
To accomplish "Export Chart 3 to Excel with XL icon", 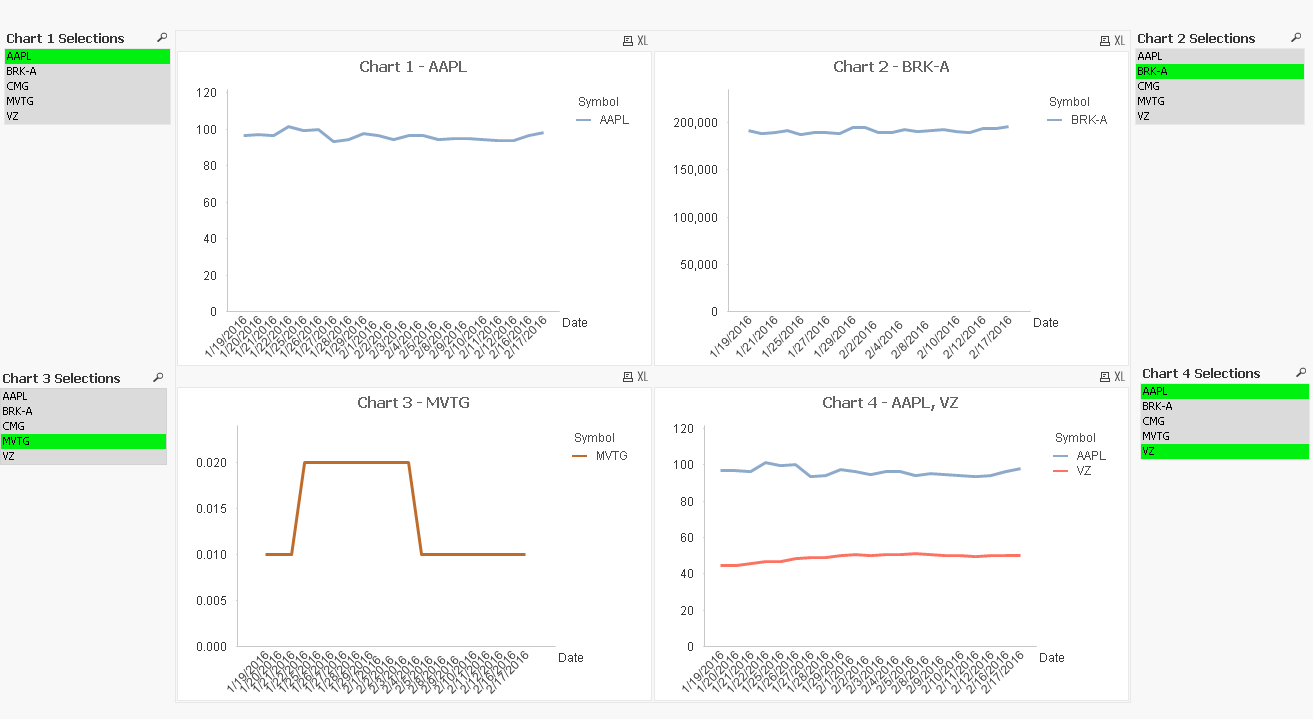I will click(641, 376).
